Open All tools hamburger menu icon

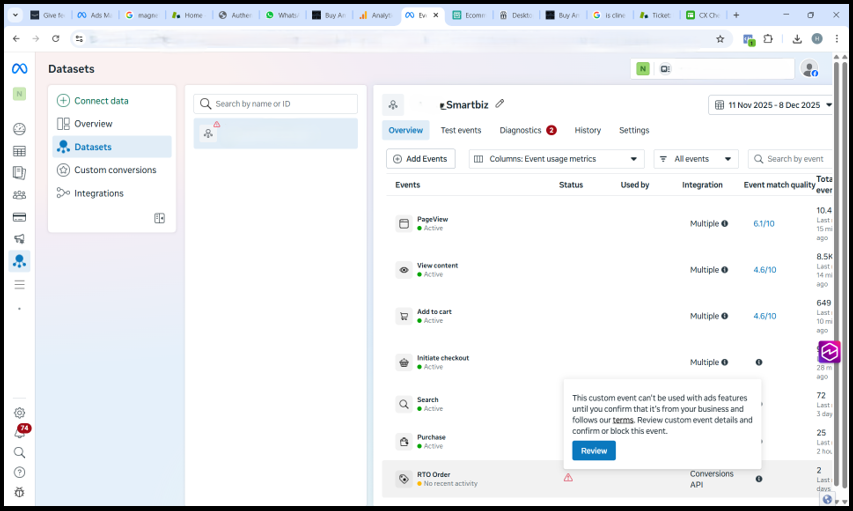point(19,285)
